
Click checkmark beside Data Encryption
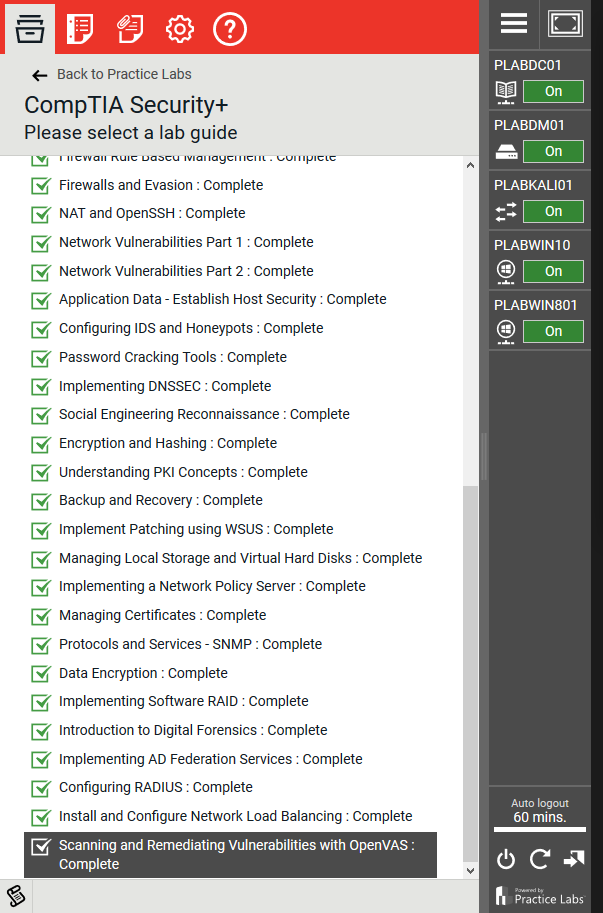pyautogui.click(x=41, y=674)
